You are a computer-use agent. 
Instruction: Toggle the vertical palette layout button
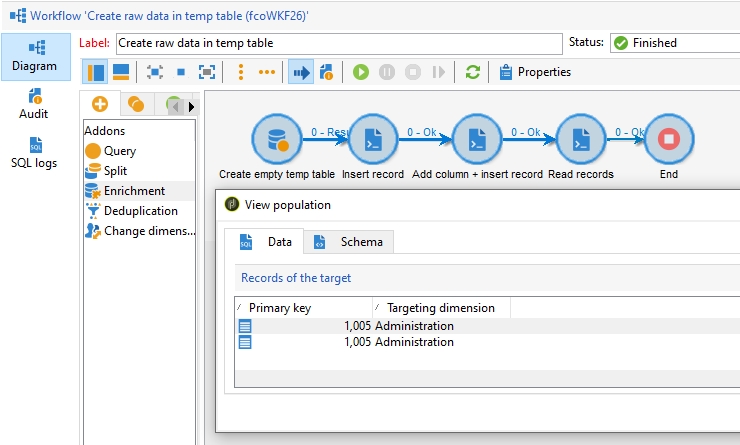pos(96,72)
